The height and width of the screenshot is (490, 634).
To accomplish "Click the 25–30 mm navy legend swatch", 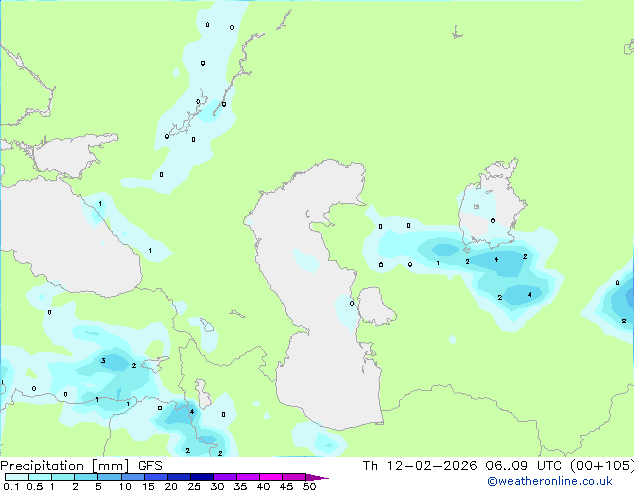I will pos(201,477).
